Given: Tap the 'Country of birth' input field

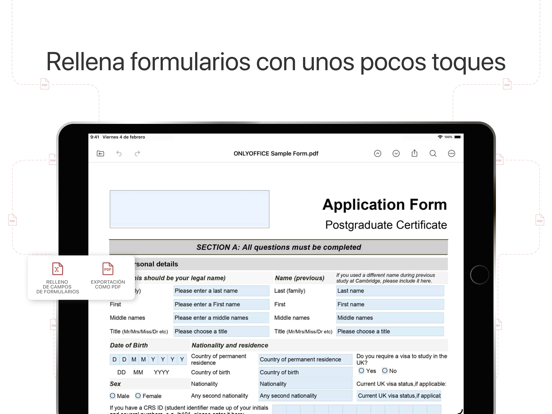Looking at the screenshot, I should [x=305, y=372].
